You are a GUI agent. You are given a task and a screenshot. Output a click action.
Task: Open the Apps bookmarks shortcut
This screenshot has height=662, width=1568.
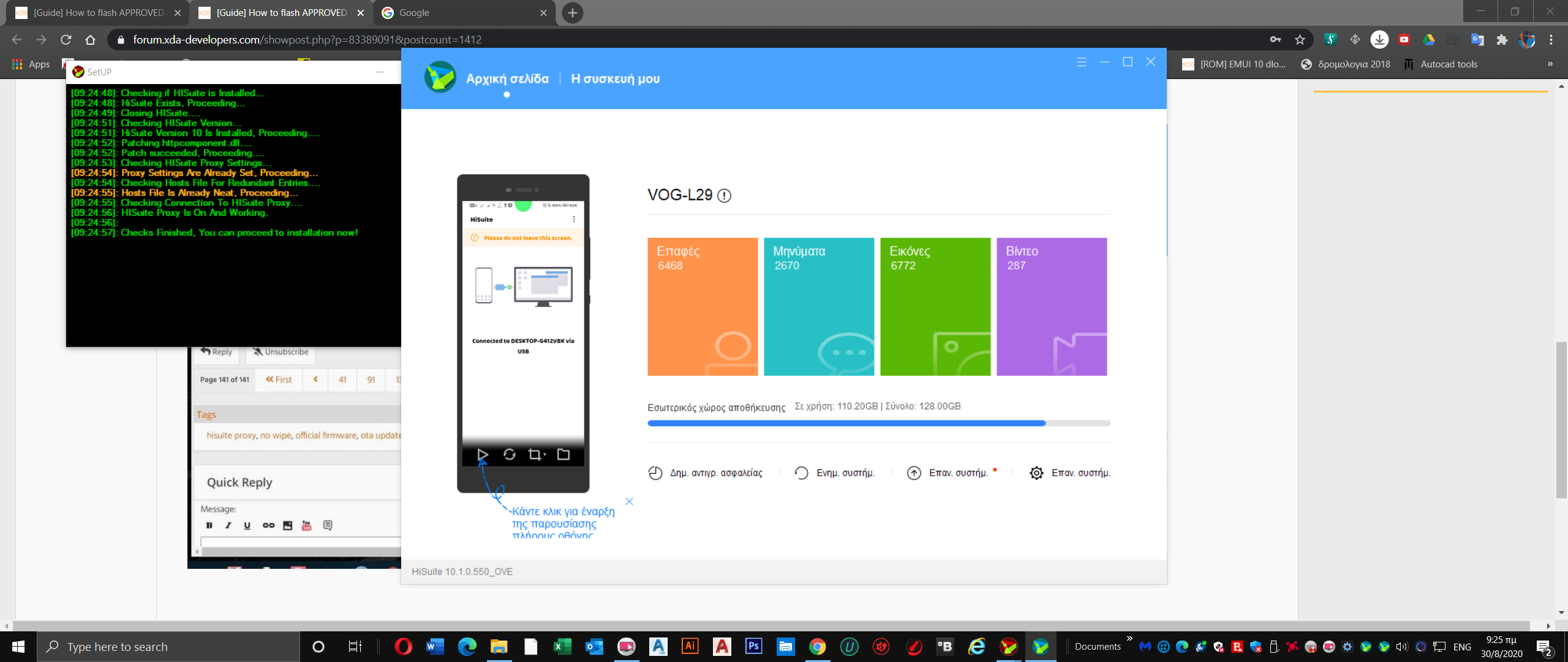pyautogui.click(x=31, y=64)
